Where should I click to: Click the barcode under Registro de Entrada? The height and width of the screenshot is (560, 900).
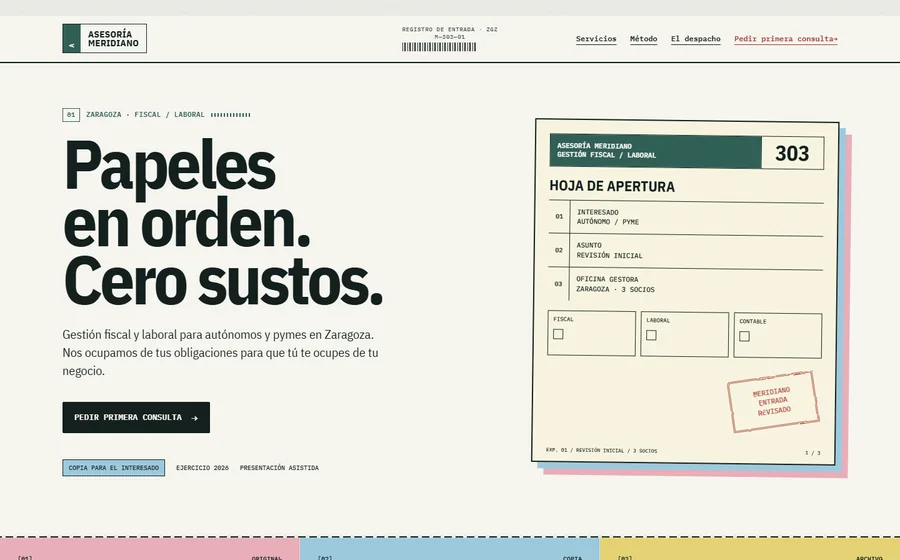(439, 47)
